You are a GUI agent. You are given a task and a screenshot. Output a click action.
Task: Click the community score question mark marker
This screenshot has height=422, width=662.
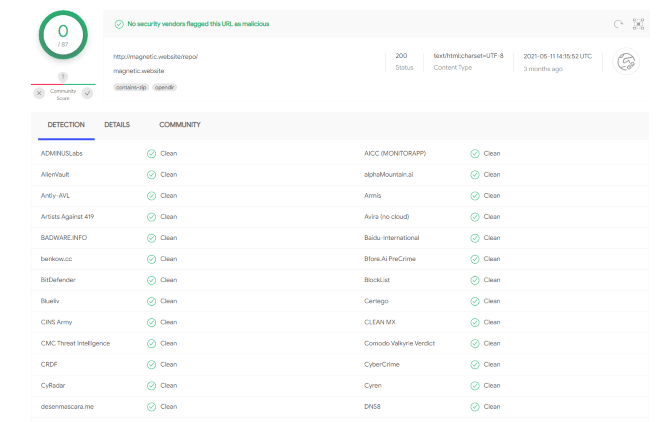coord(63,77)
